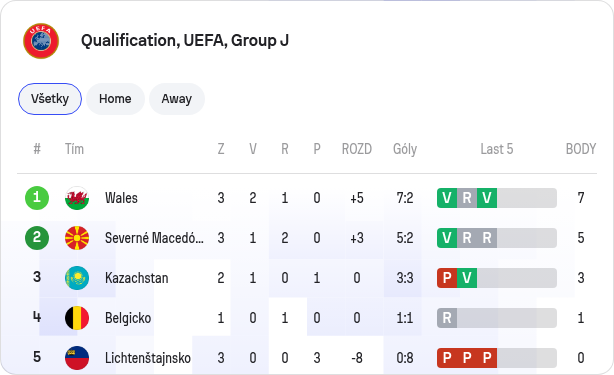Click the Qualification, UEFA, Group J title

pos(185,41)
